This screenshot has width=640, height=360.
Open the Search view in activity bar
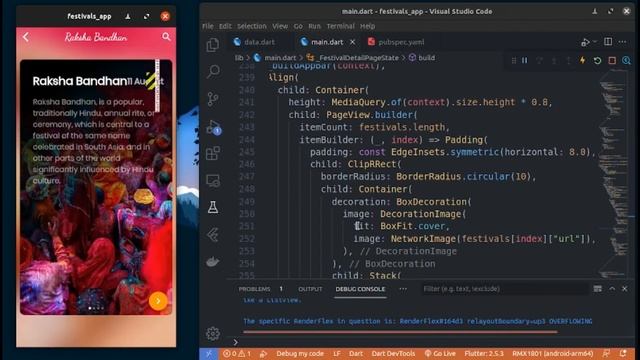click(213, 71)
